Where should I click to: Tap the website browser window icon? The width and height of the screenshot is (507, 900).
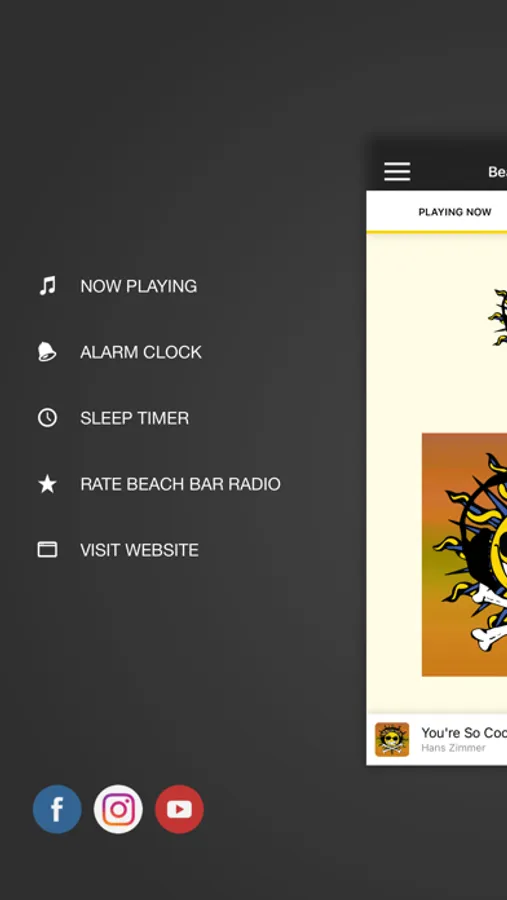[x=47, y=549]
